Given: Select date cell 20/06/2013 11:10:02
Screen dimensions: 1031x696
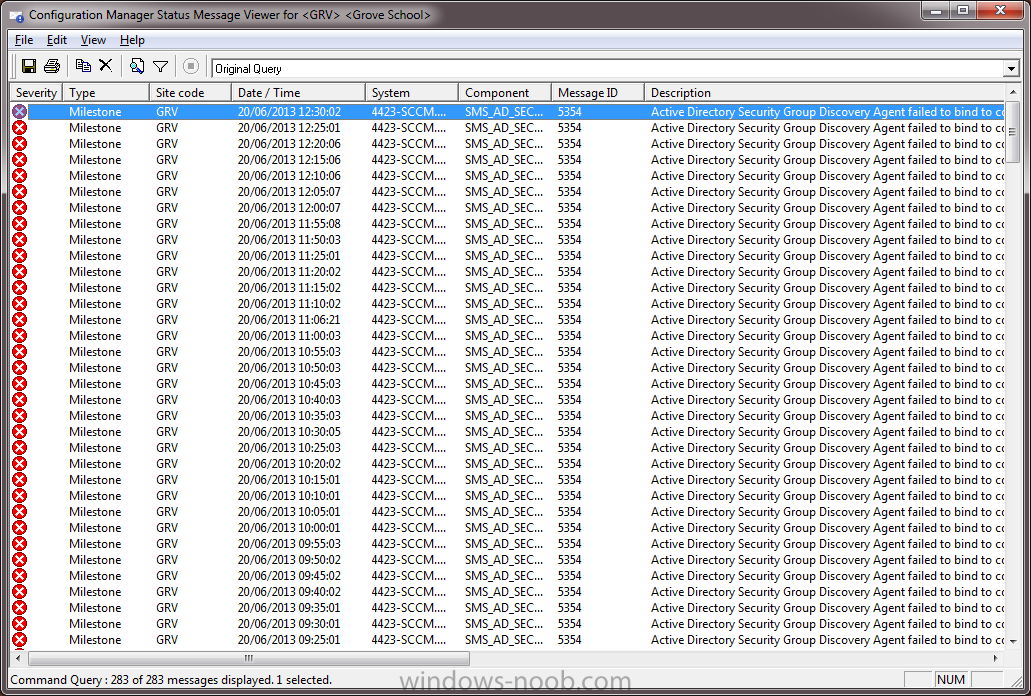Looking at the screenshot, I should click(x=289, y=304).
